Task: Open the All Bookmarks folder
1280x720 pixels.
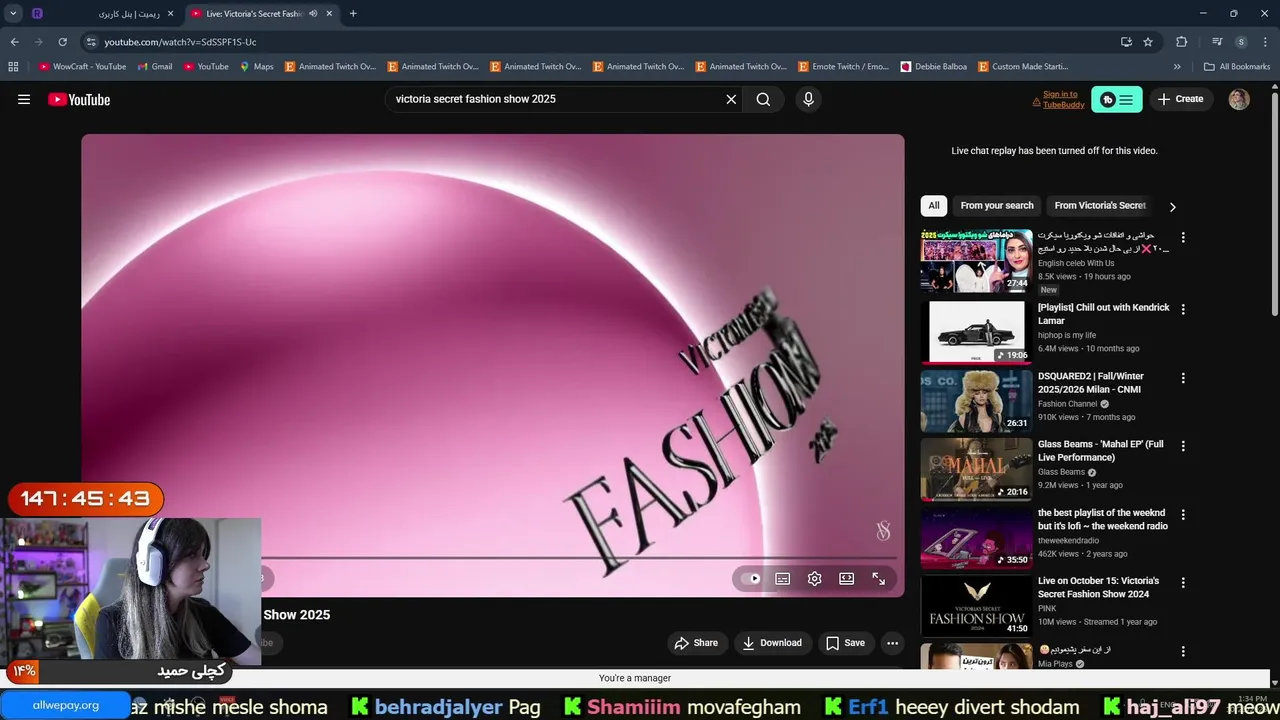Action: click(x=1237, y=67)
